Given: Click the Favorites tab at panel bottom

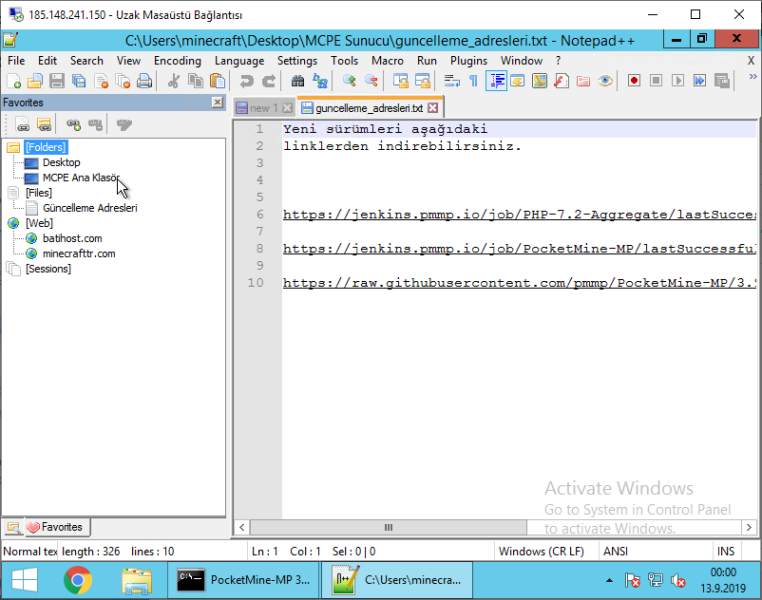Looking at the screenshot, I should 57,527.
